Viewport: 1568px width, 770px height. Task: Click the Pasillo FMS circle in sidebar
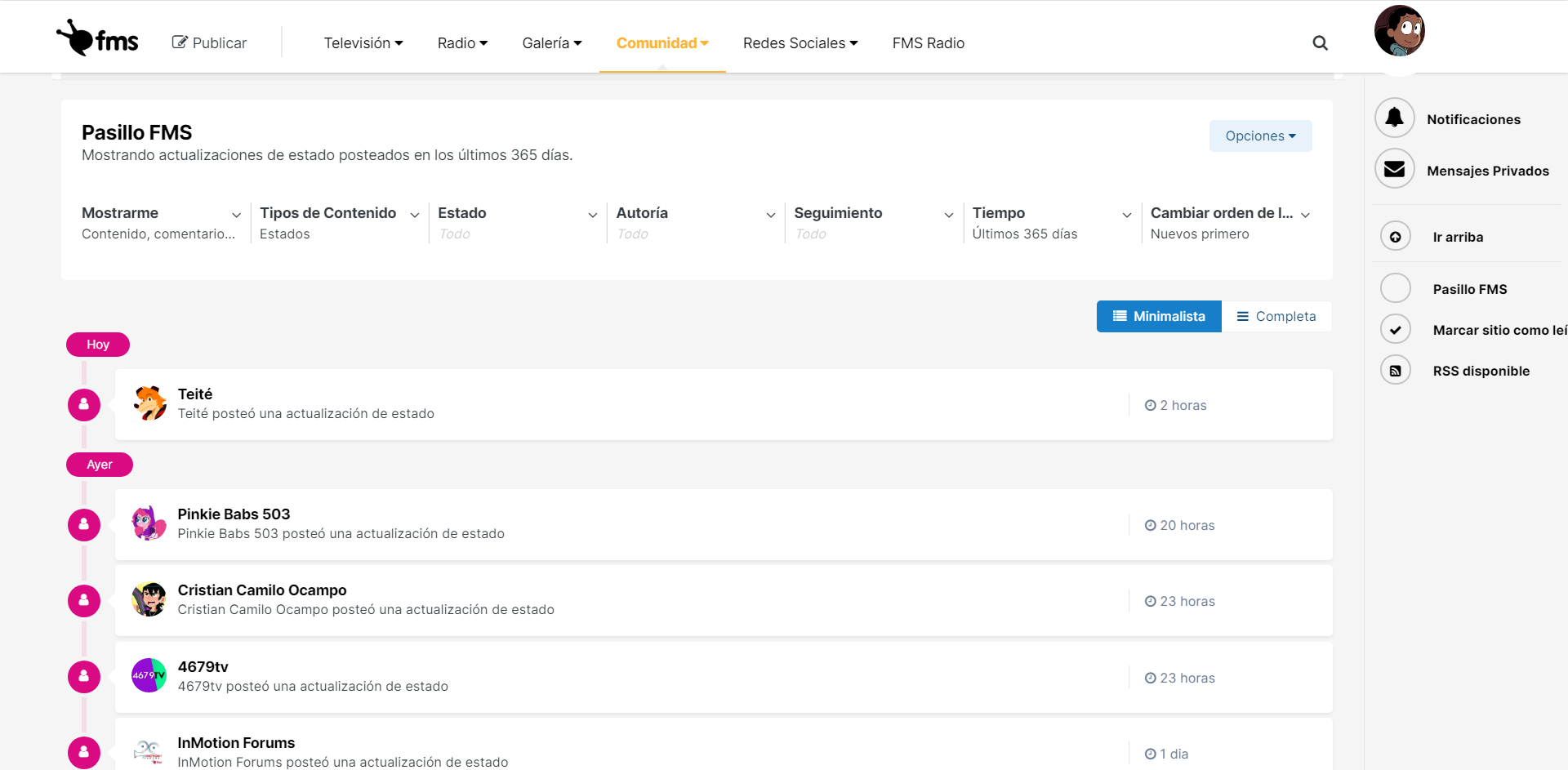click(1395, 288)
